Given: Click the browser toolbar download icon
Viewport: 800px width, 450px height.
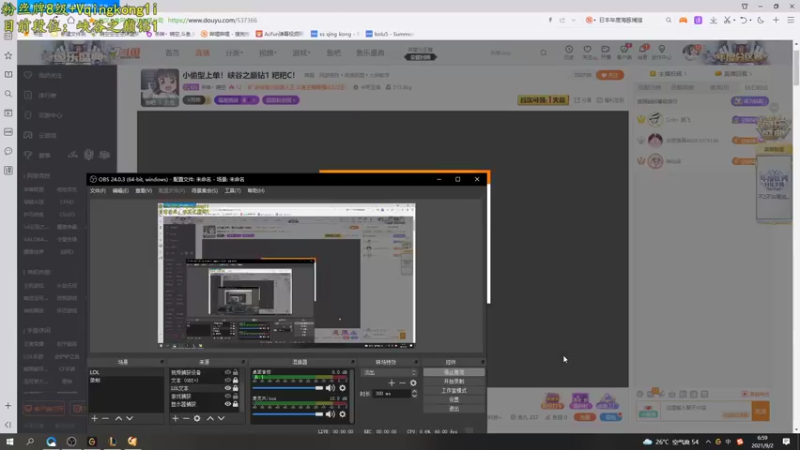Looking at the screenshot, I should (713, 20).
